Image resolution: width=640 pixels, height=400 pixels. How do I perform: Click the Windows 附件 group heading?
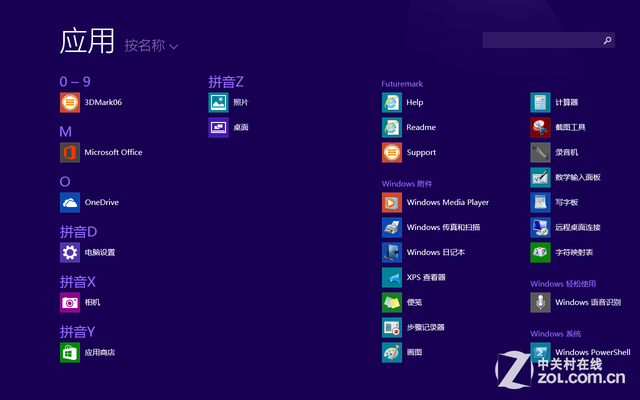pyautogui.click(x=407, y=184)
